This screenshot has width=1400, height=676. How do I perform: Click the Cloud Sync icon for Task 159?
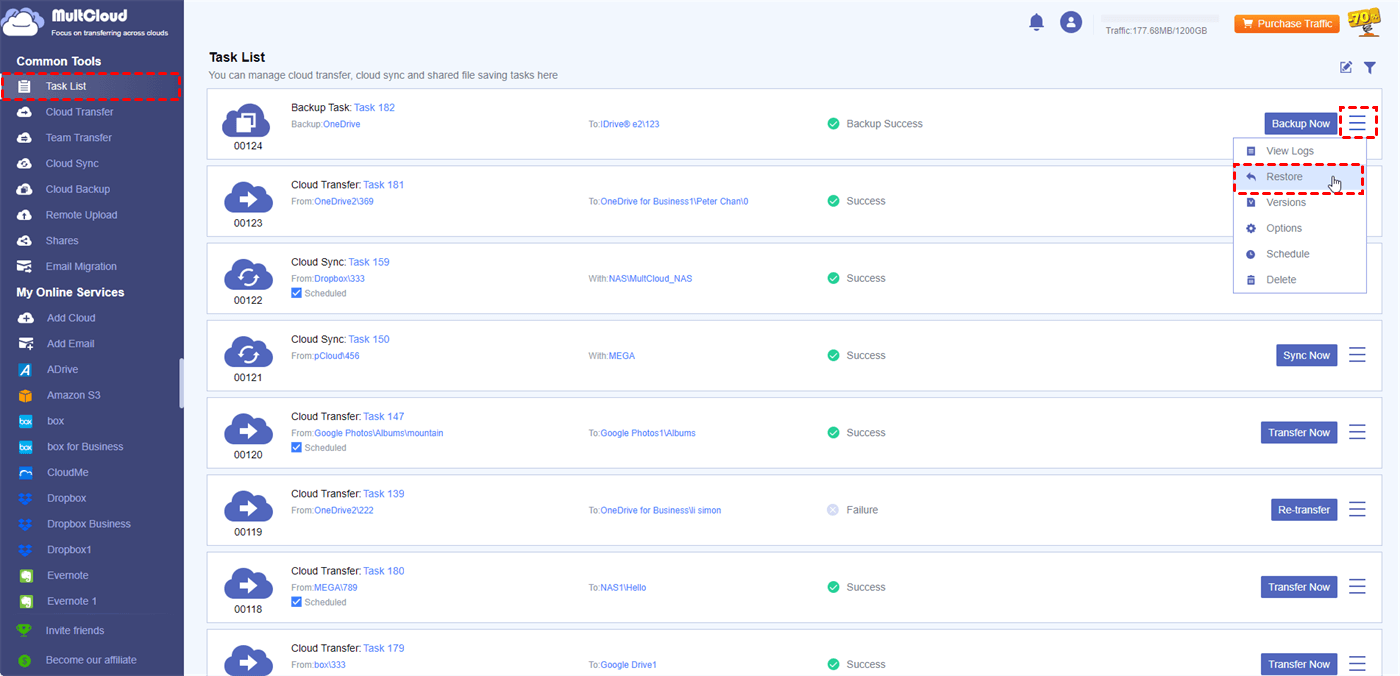click(247, 274)
